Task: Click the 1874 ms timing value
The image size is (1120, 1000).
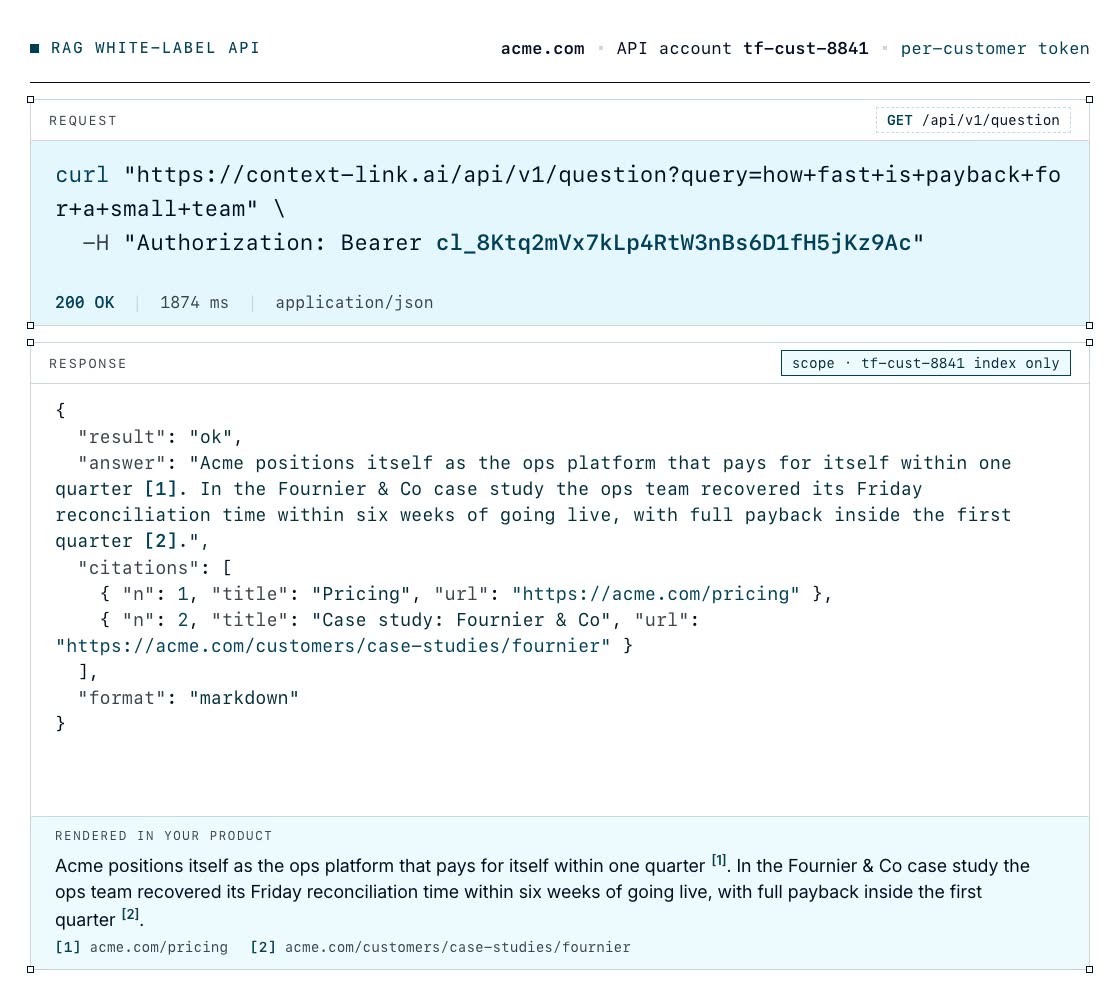Action: (194, 302)
